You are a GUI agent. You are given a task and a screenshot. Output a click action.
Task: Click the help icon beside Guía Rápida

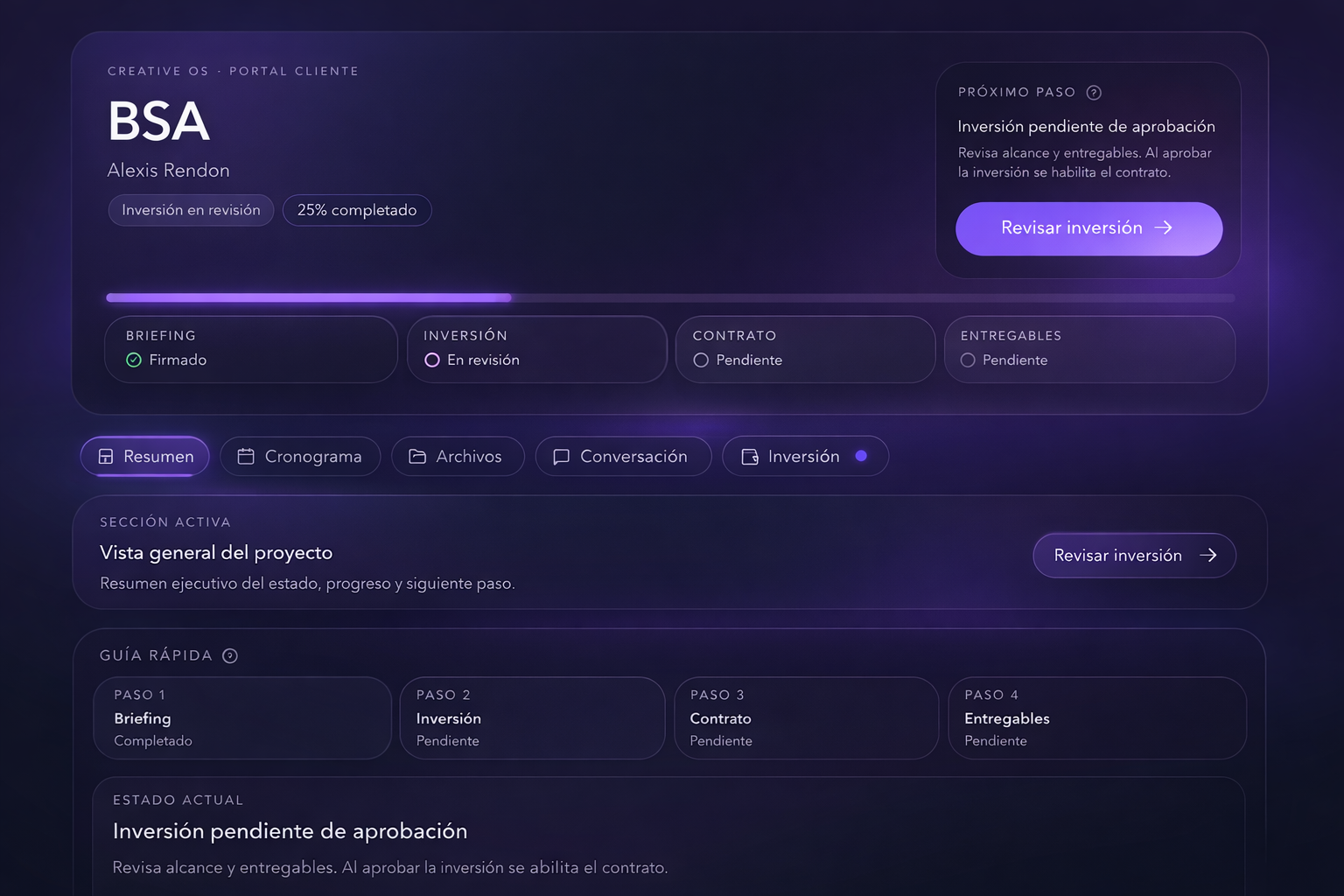[230, 655]
